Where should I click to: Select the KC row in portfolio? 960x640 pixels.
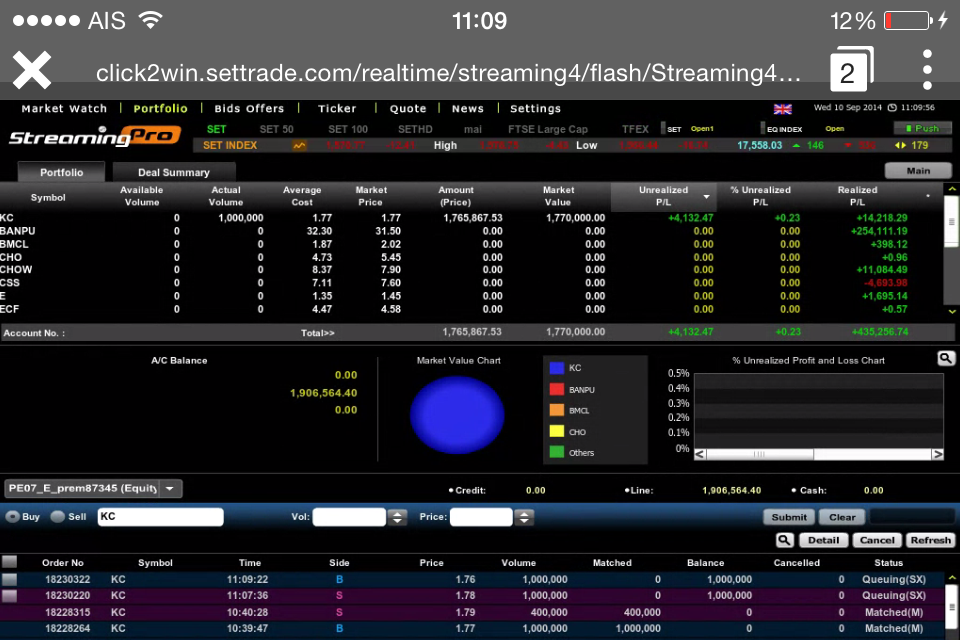point(471,218)
